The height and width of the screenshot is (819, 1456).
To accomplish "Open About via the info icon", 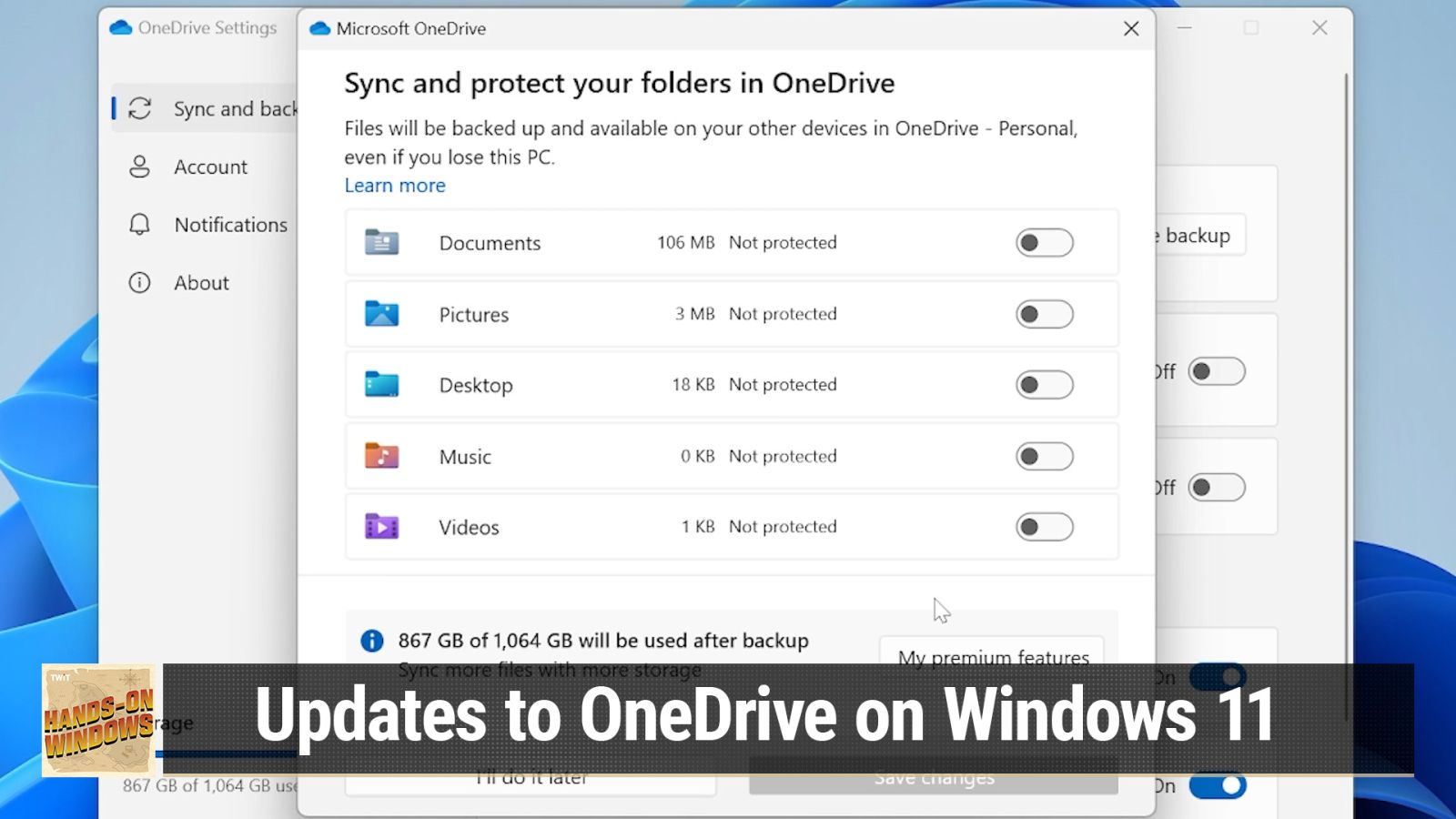I will click(x=139, y=283).
